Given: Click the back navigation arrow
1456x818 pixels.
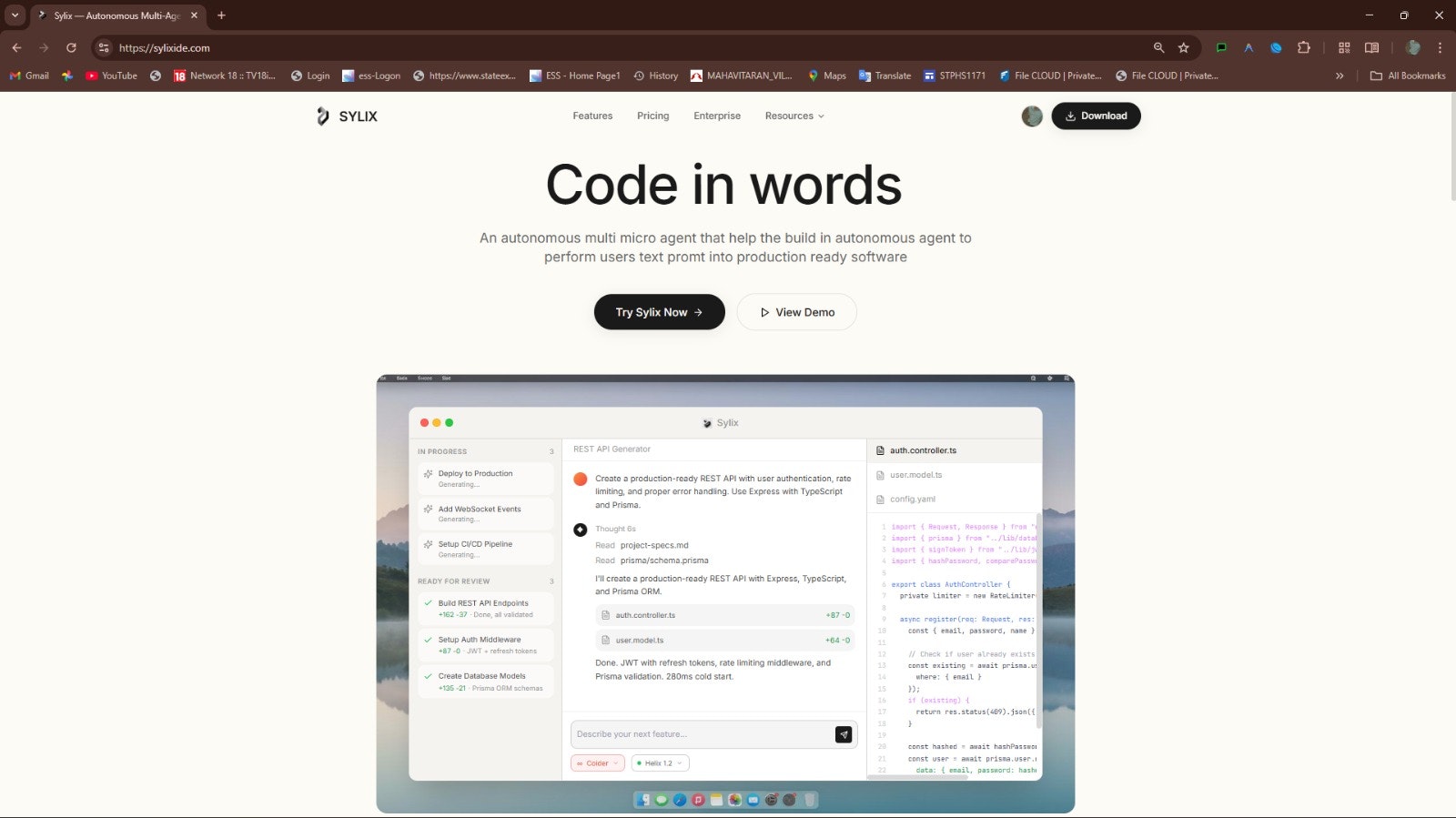Looking at the screenshot, I should [16, 47].
